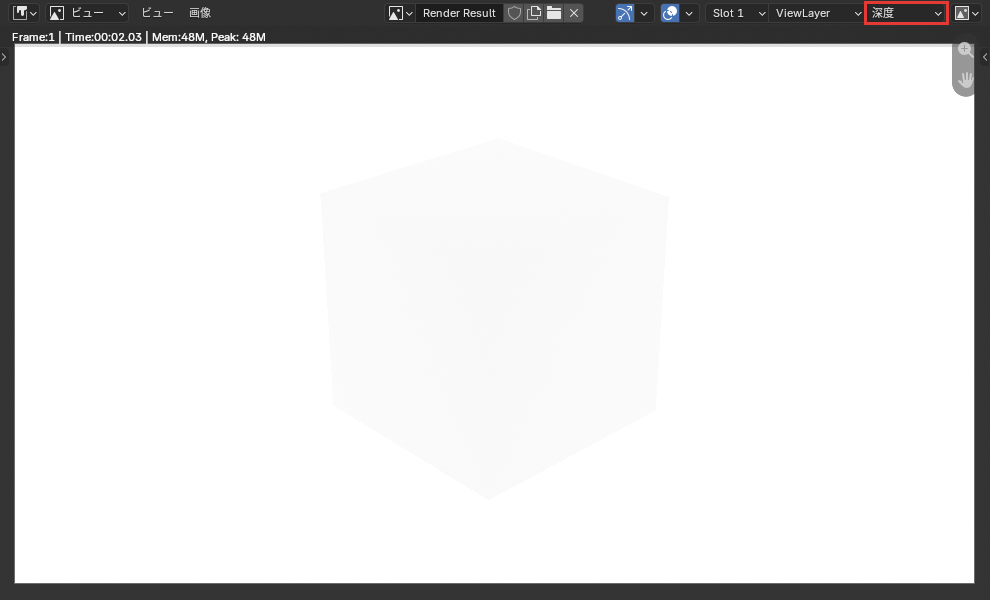Open the 深度 render pass dropdown
Image resolution: width=990 pixels, height=600 pixels.
(x=906, y=13)
